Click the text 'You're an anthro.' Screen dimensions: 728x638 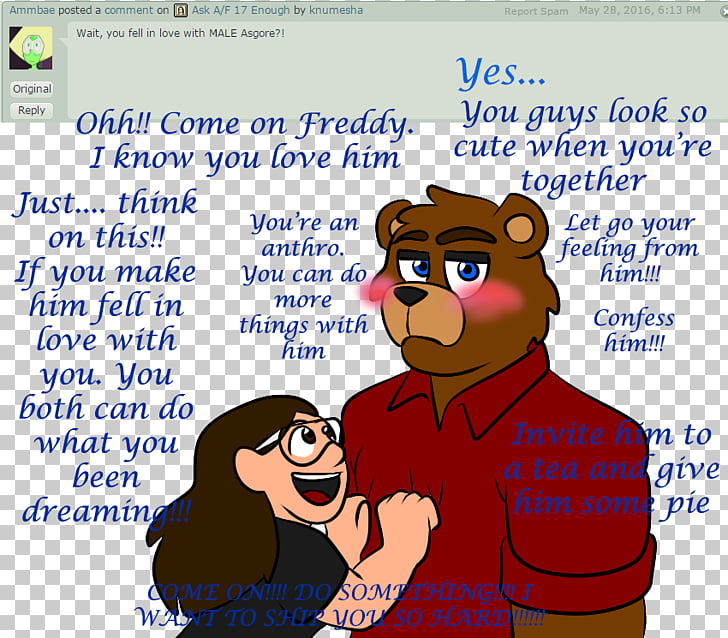304,235
